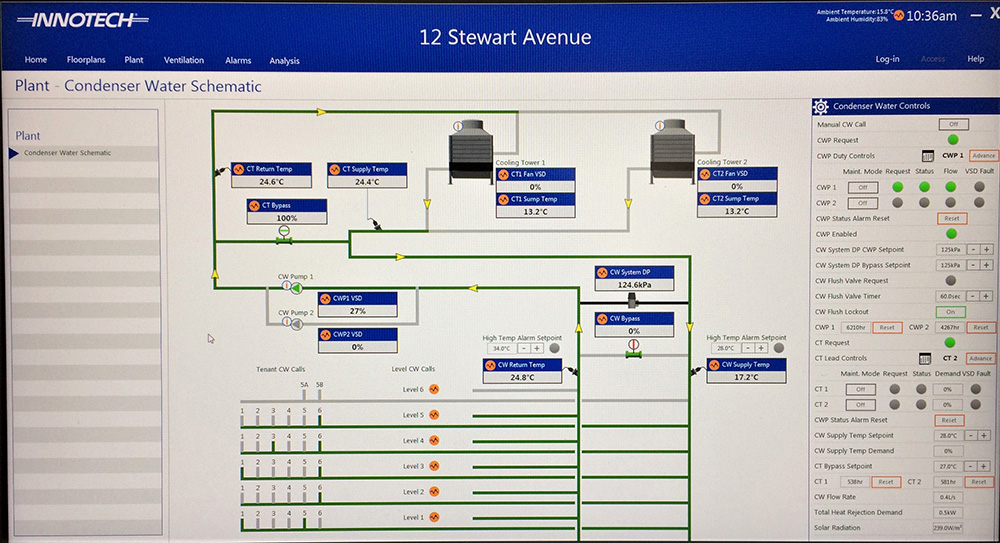This screenshot has height=543, width=1000.
Task: Open the Ventilation menu
Action: point(184,60)
